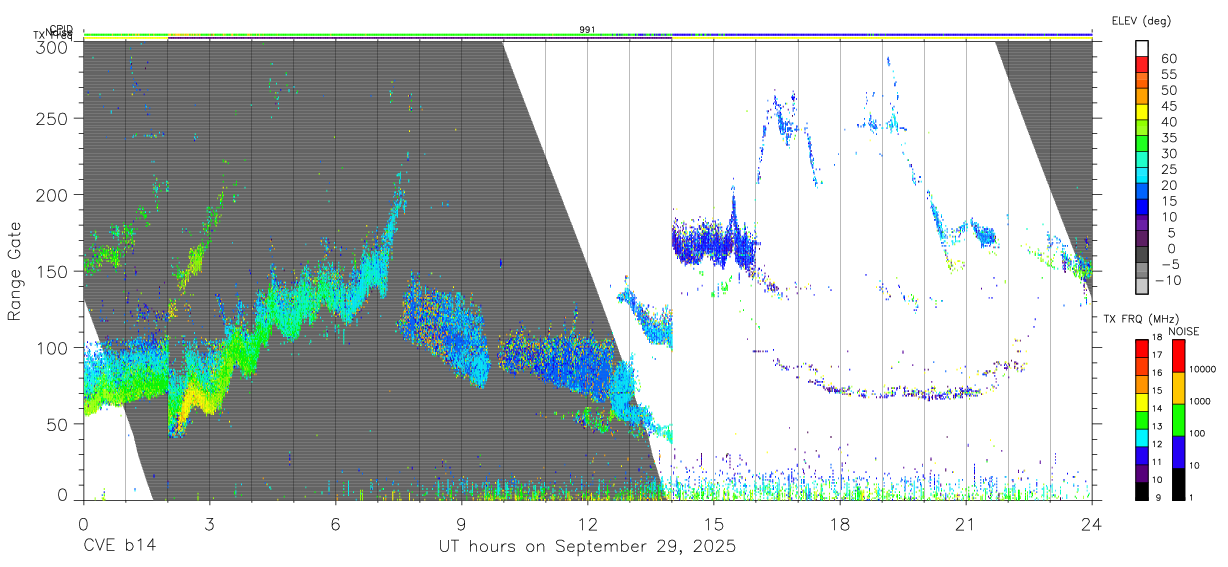Click the '200' tick on Range Gate axis
1228x567 pixels.
tap(52, 194)
